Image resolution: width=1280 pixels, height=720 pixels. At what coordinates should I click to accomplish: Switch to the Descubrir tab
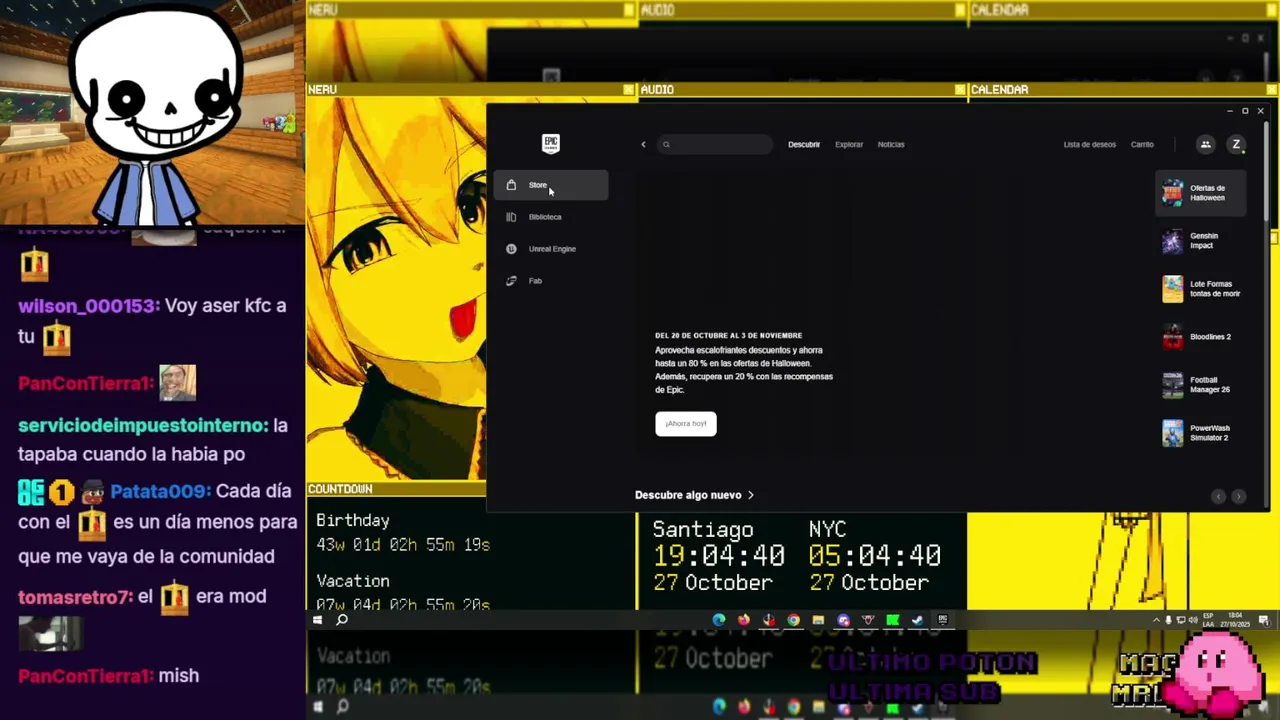[x=804, y=144]
